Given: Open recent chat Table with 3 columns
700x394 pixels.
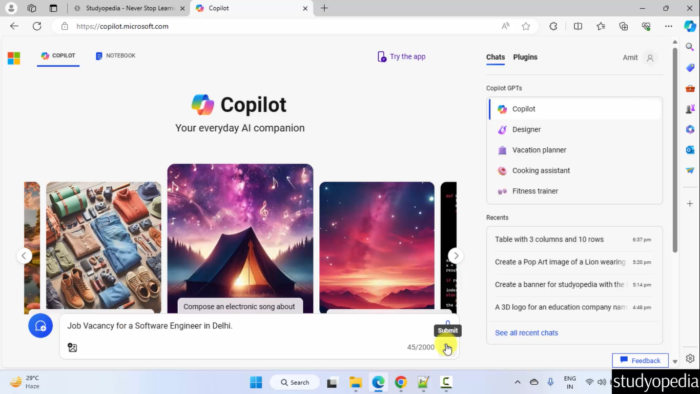Looking at the screenshot, I should (x=574, y=240).
